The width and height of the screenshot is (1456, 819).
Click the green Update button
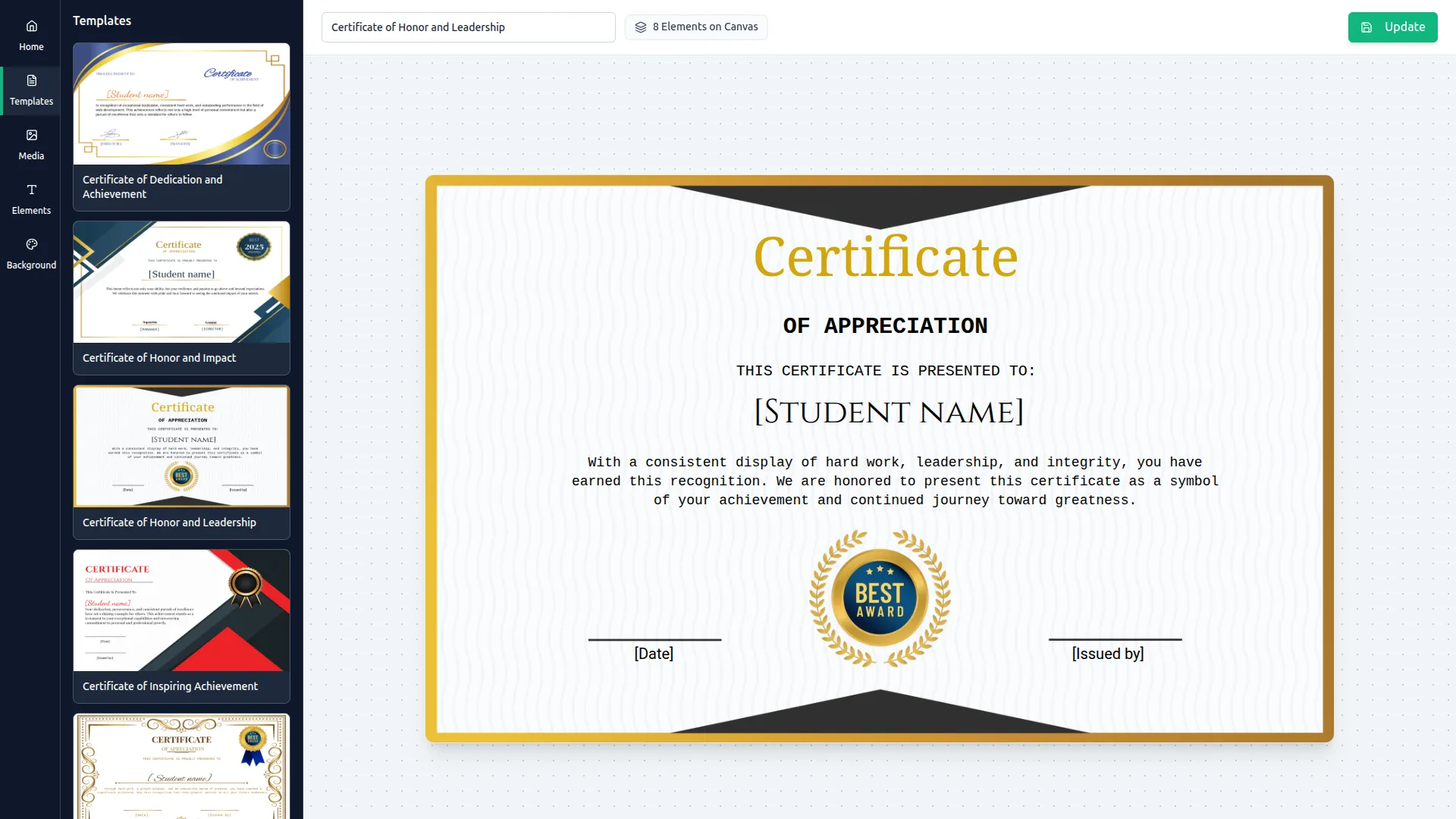pos(1393,27)
